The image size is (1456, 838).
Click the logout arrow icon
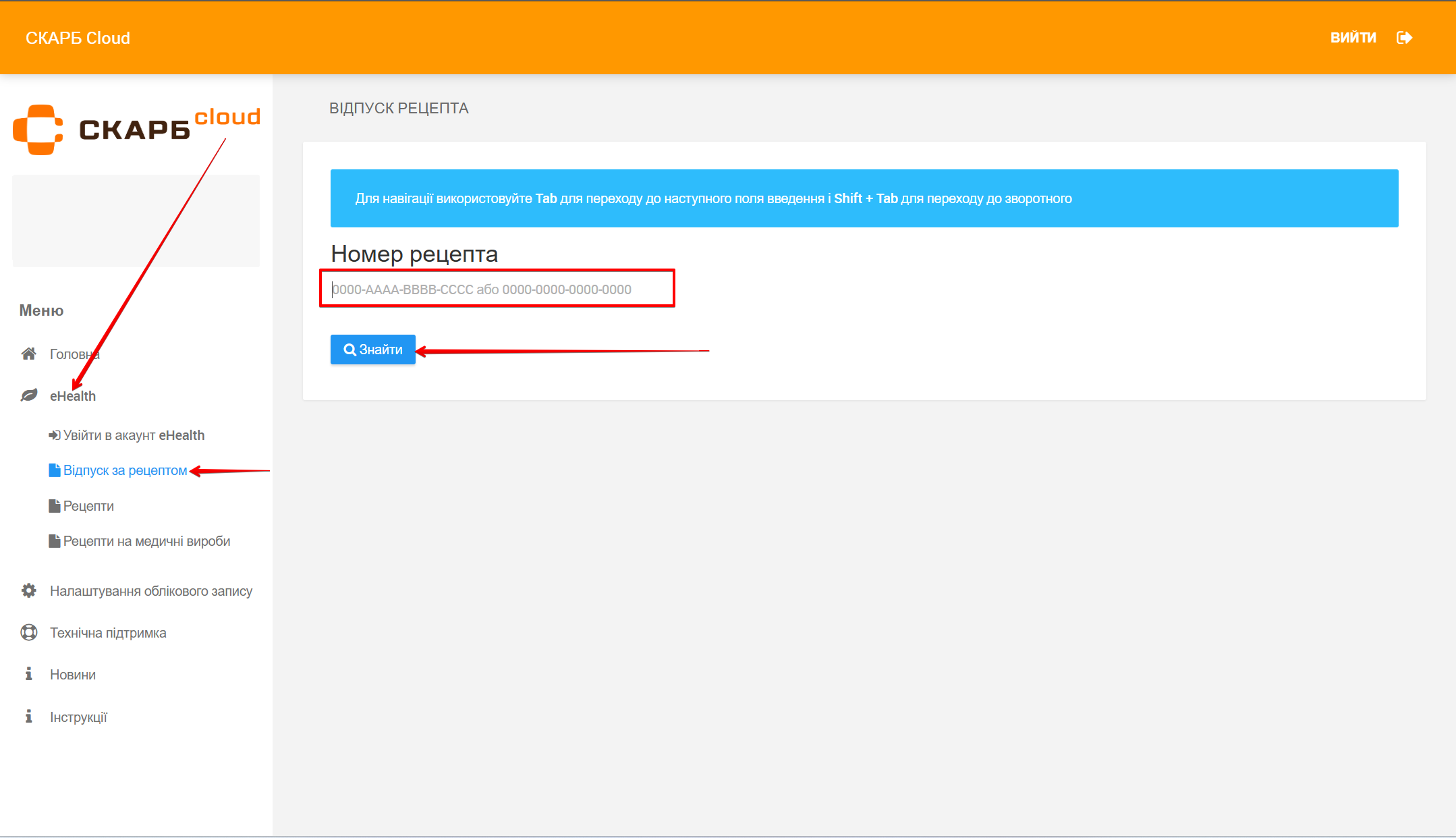tap(1404, 38)
